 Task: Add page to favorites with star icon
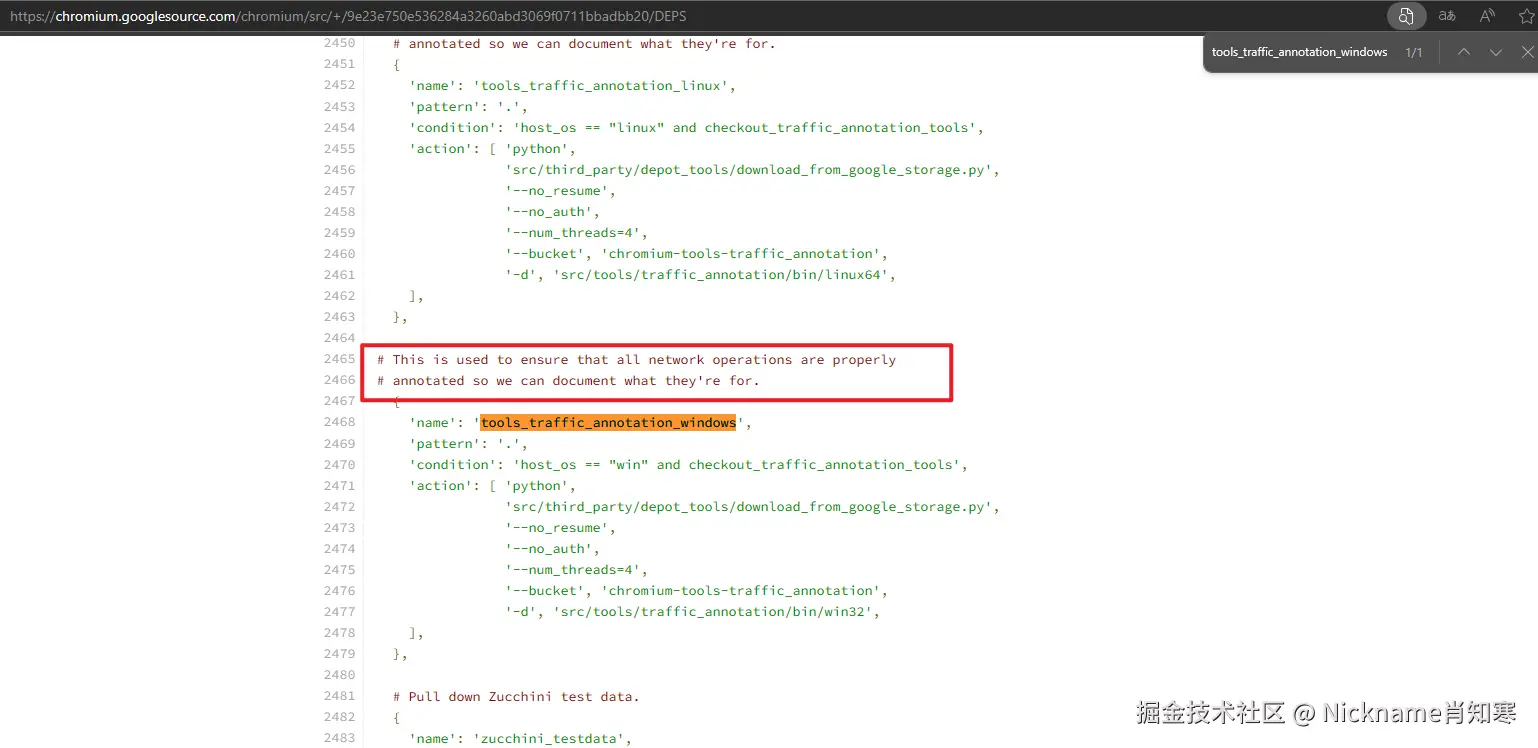[1527, 16]
